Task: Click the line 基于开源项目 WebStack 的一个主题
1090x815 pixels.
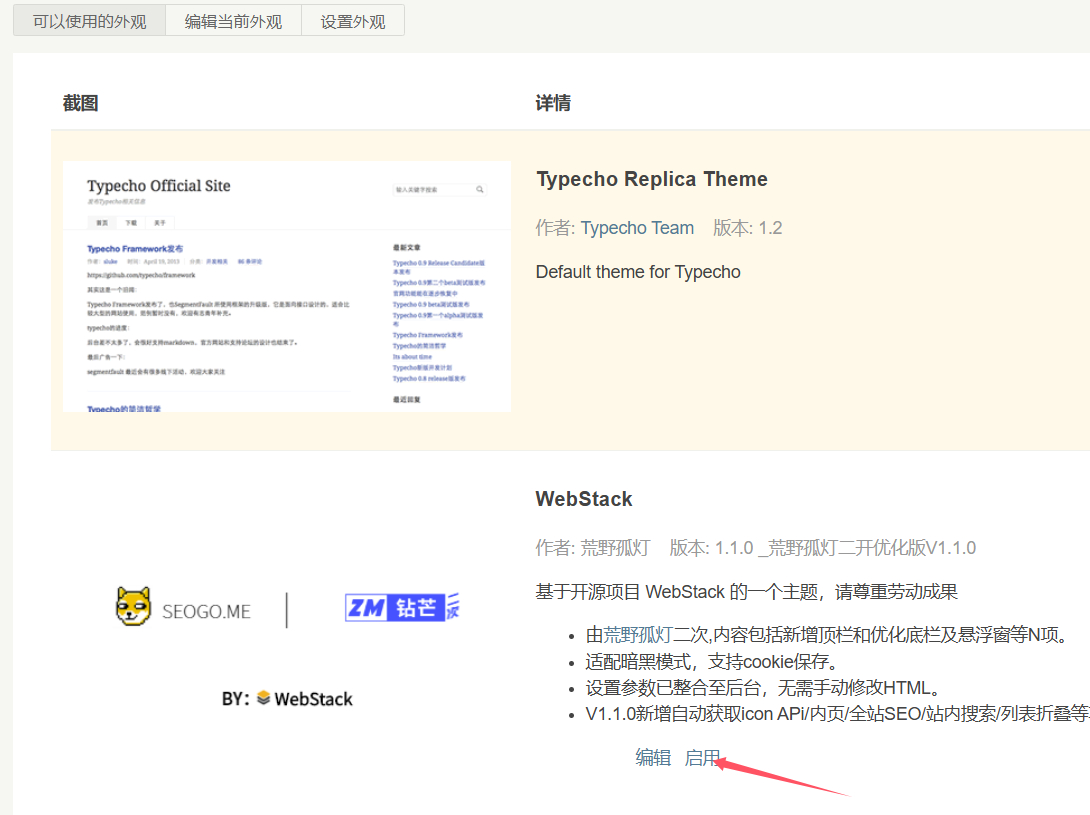Action: [x=747, y=592]
